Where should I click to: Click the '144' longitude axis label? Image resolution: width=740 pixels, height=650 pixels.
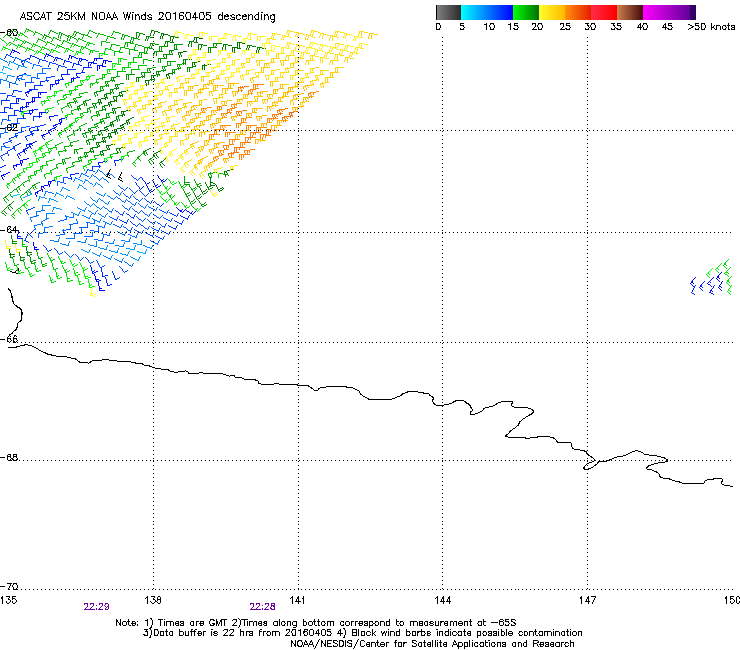click(442, 600)
